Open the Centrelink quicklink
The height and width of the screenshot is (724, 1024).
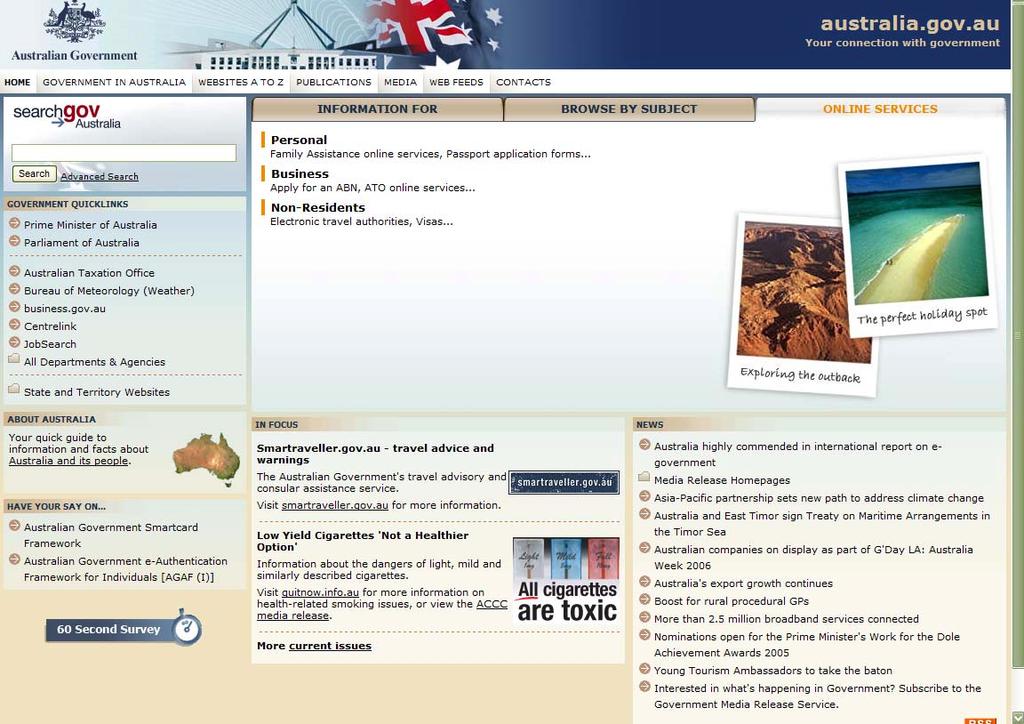(50, 326)
